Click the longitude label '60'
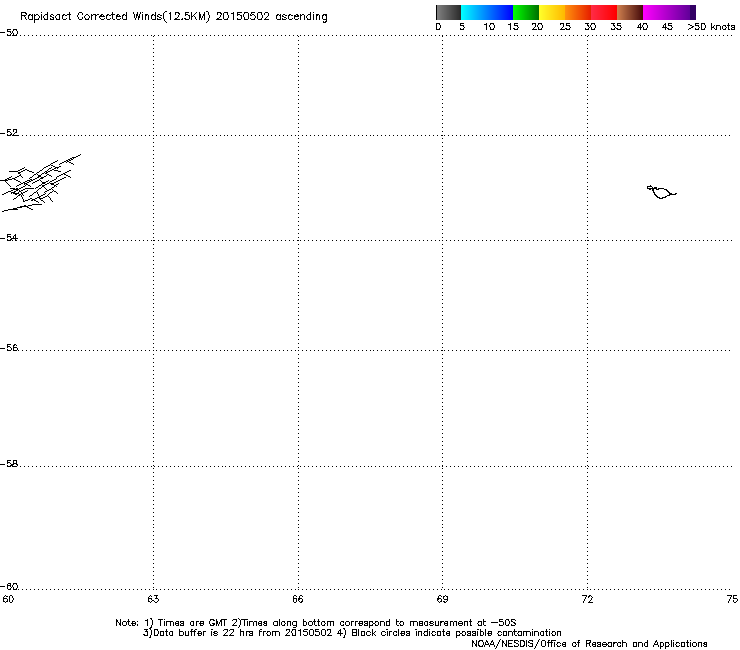This screenshot has width=740, height=650. (8, 599)
